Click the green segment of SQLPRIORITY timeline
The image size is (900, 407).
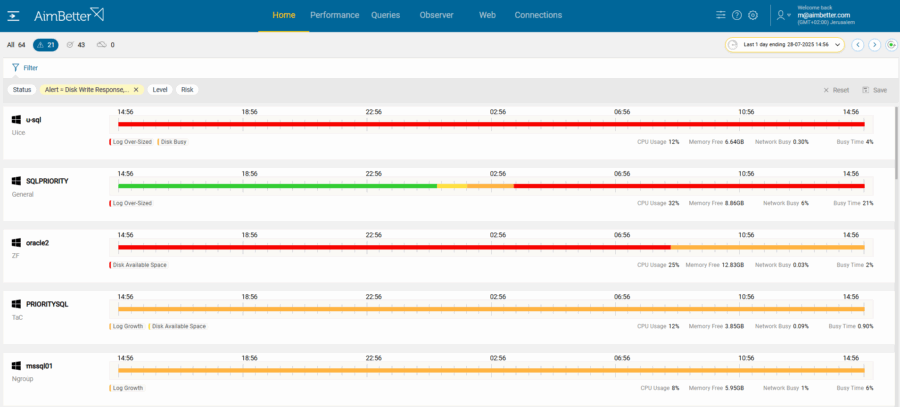(278, 186)
